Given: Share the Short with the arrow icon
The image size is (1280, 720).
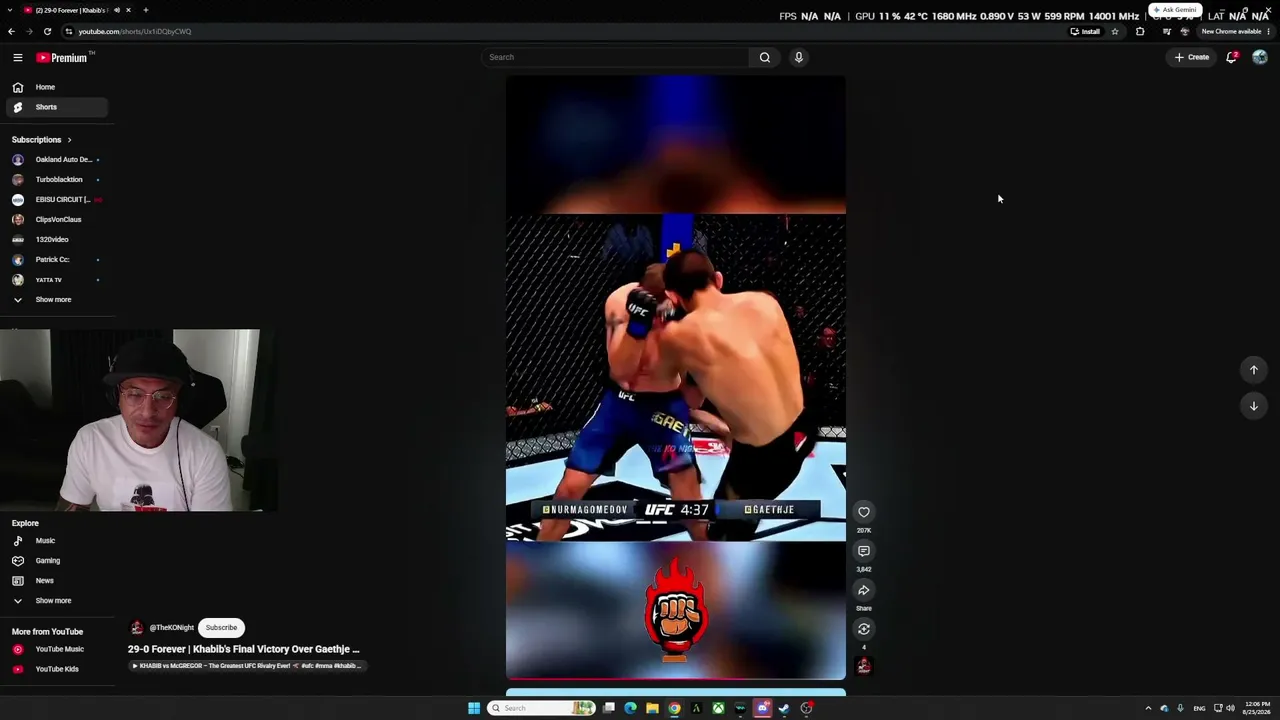Looking at the screenshot, I should [864, 590].
